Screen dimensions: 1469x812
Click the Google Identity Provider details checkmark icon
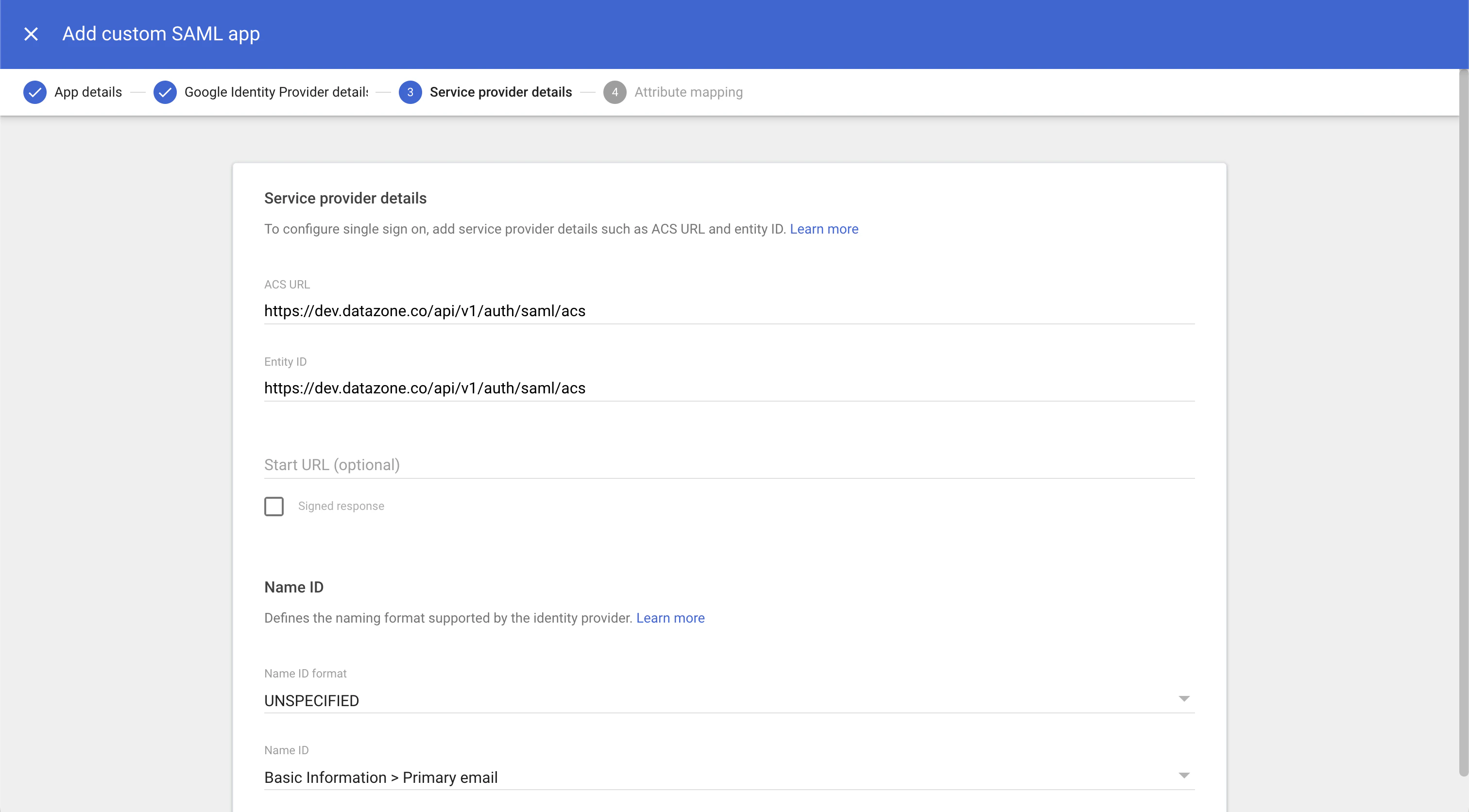coord(165,92)
